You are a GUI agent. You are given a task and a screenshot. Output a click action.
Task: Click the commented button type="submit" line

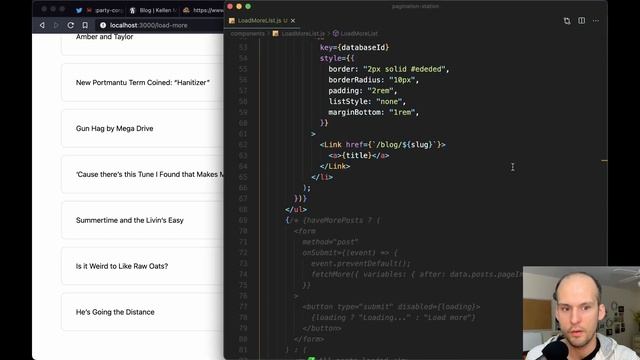click(391, 307)
